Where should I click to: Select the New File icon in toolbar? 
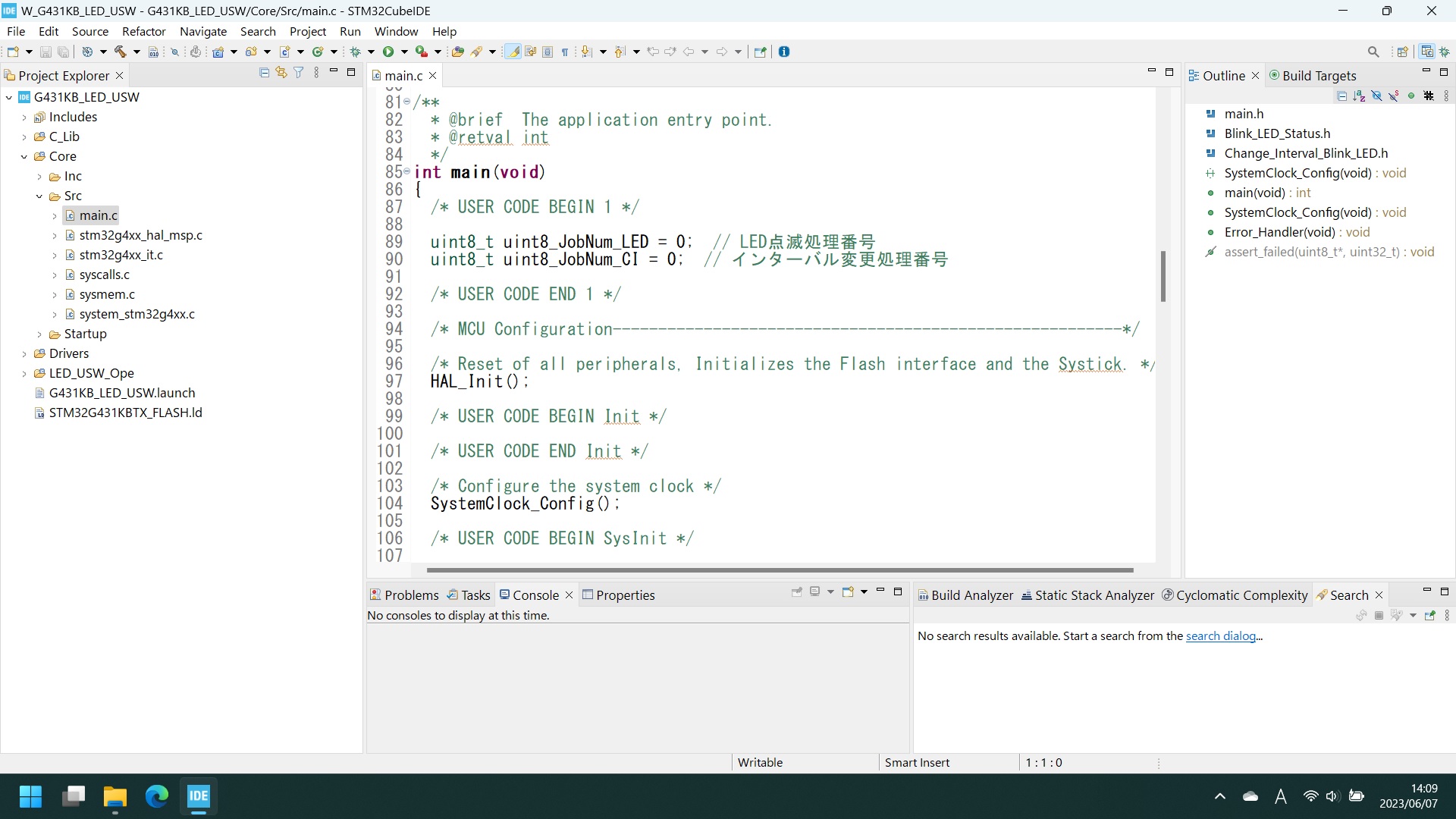coord(14,51)
